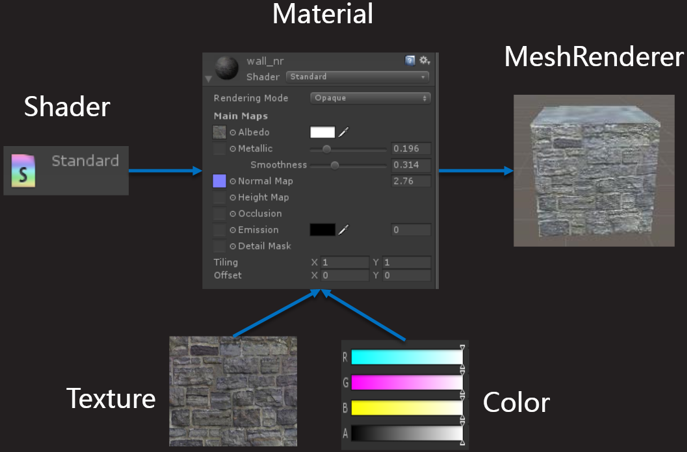The width and height of the screenshot is (687, 452).
Task: Click the wall_nr material preview sphere
Action: [227, 68]
